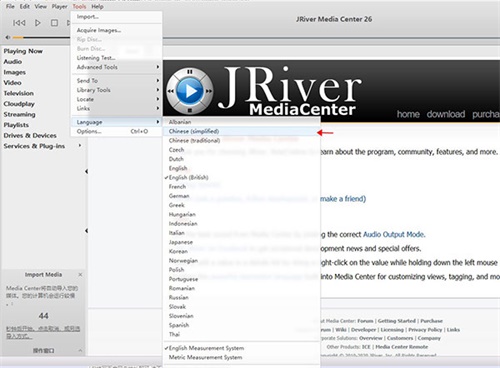500x368 pixels.
Task: Click the home link in banner
Action: 408,114
